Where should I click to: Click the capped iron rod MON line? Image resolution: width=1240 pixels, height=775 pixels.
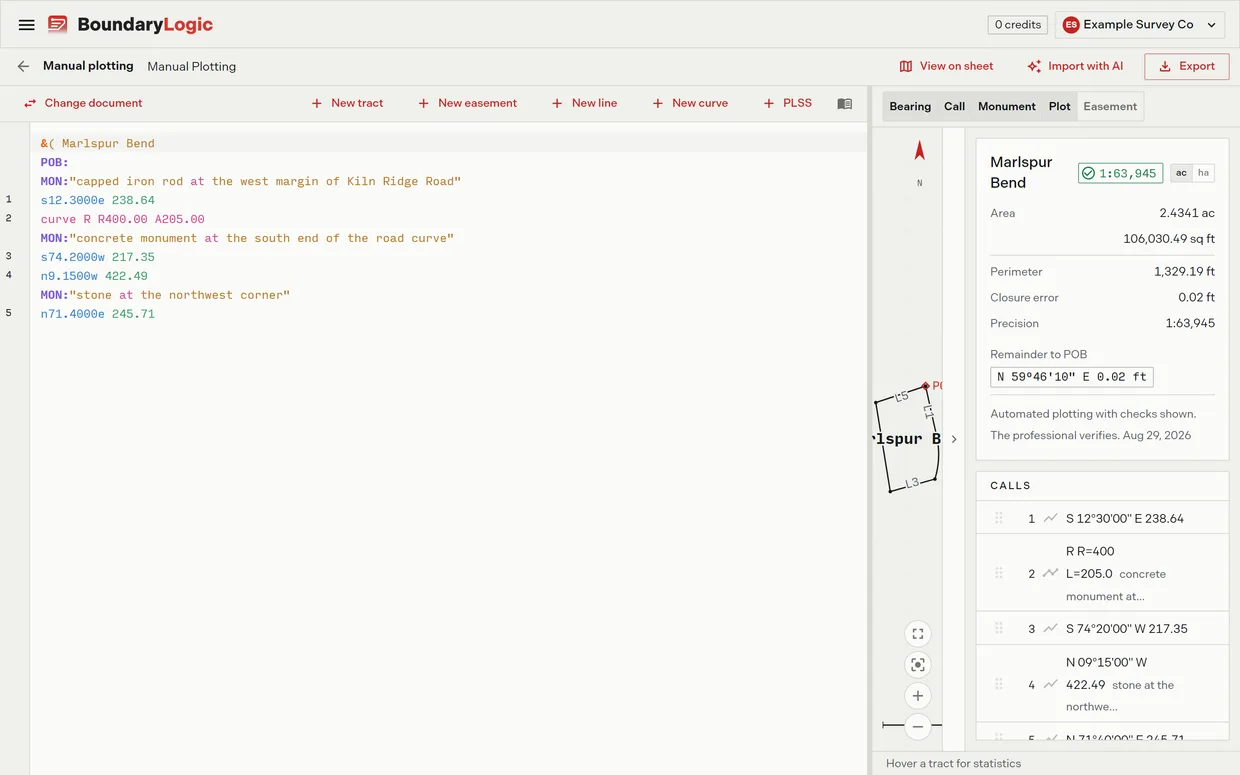251,181
